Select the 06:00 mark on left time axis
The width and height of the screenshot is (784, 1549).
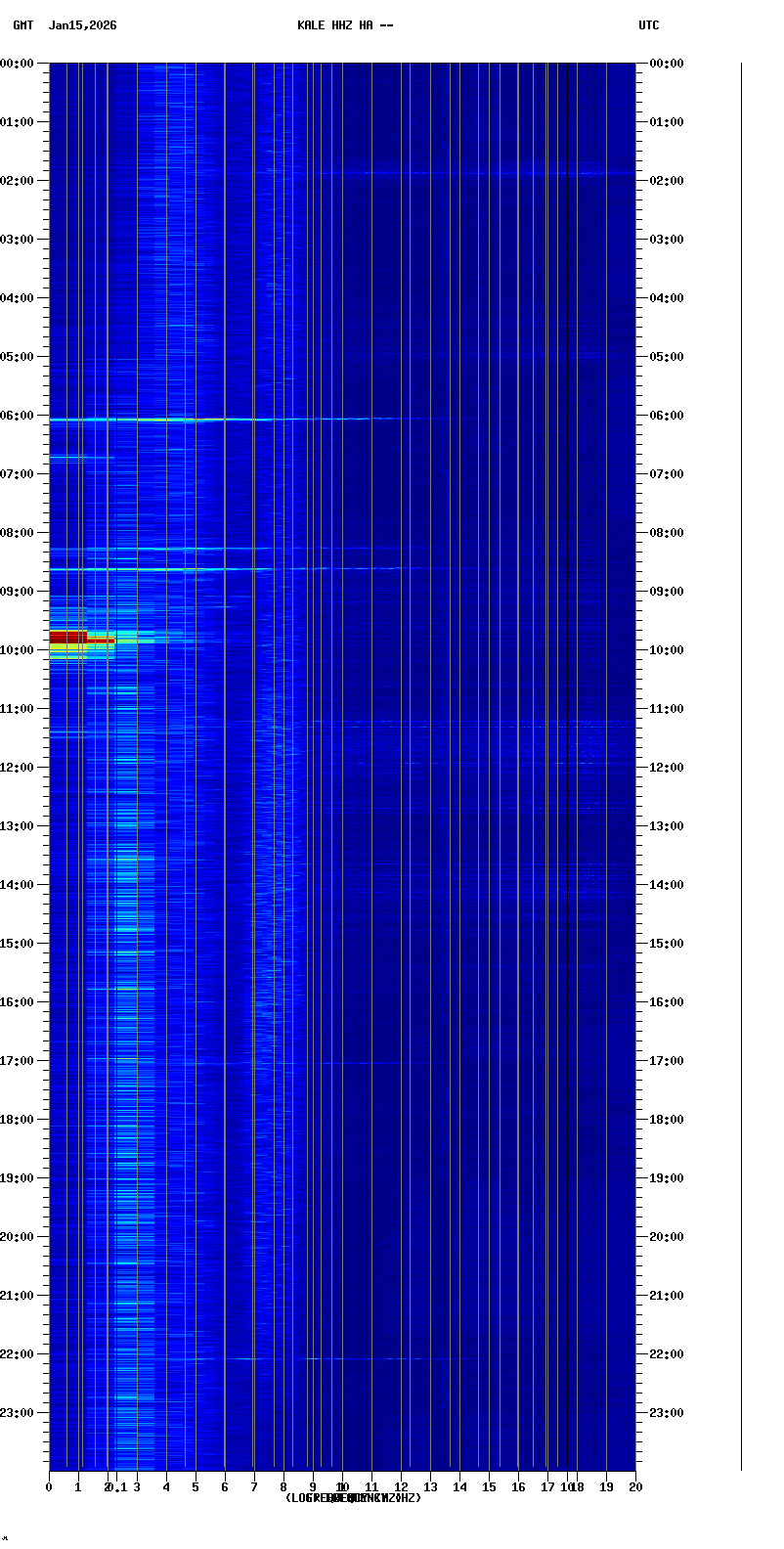pos(18,416)
